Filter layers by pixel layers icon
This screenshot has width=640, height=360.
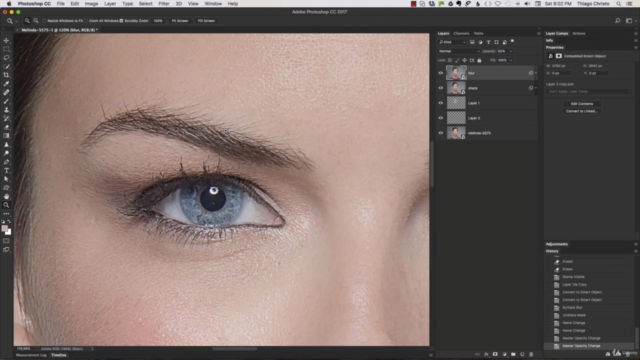pyautogui.click(x=472, y=42)
